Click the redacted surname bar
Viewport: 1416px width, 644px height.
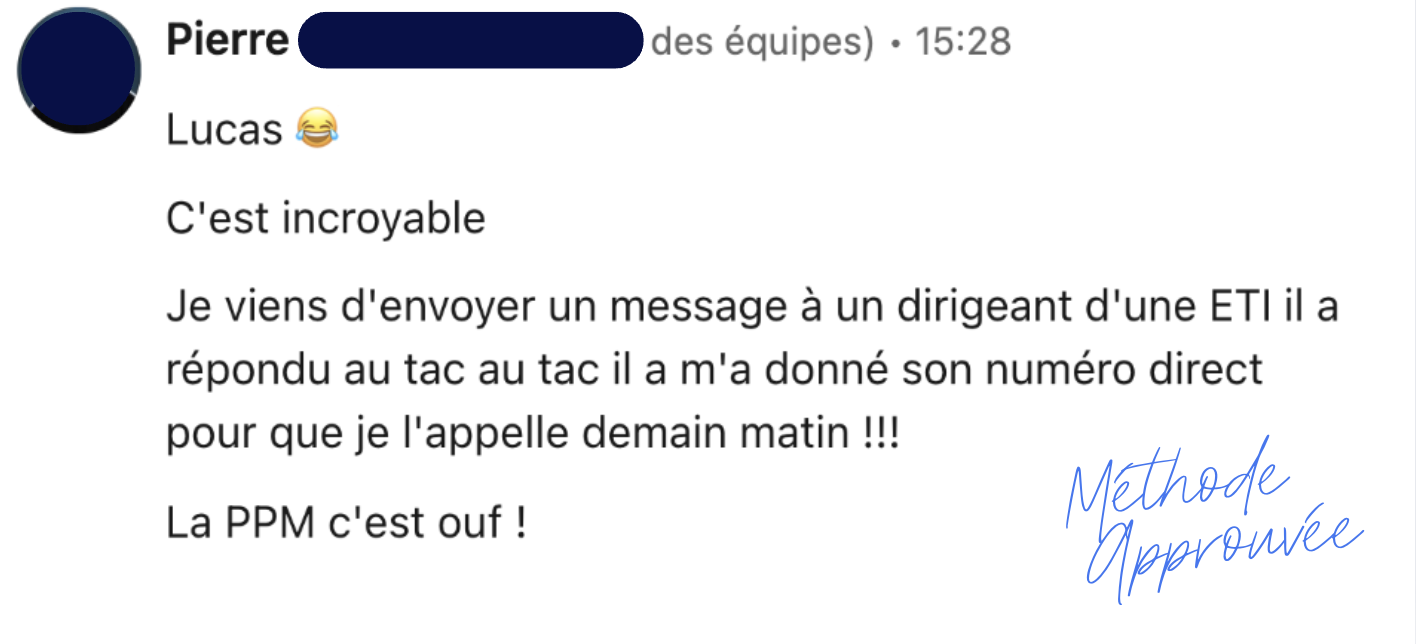pos(470,41)
